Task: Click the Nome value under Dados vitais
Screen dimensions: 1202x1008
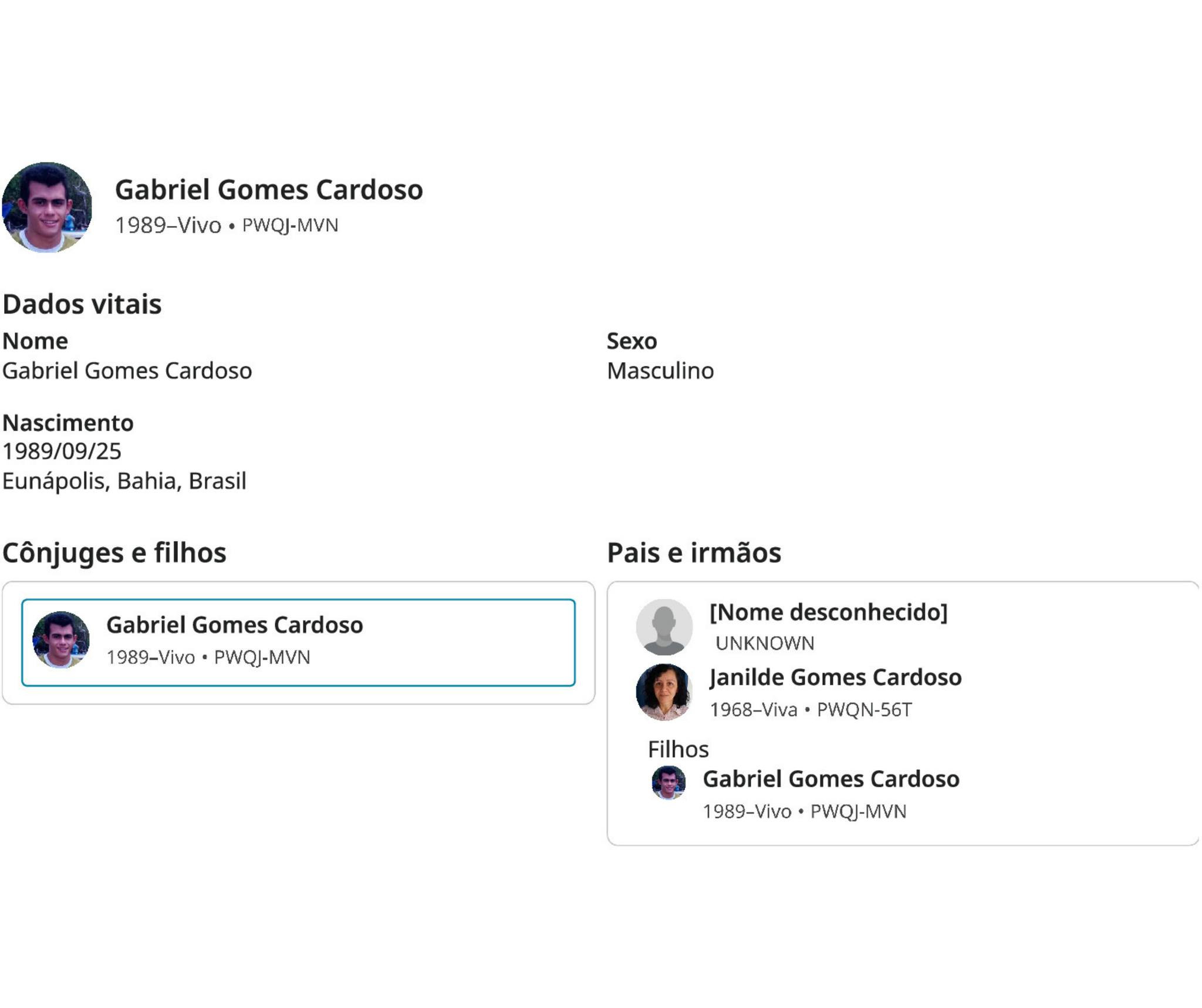Action: pyautogui.click(x=127, y=371)
